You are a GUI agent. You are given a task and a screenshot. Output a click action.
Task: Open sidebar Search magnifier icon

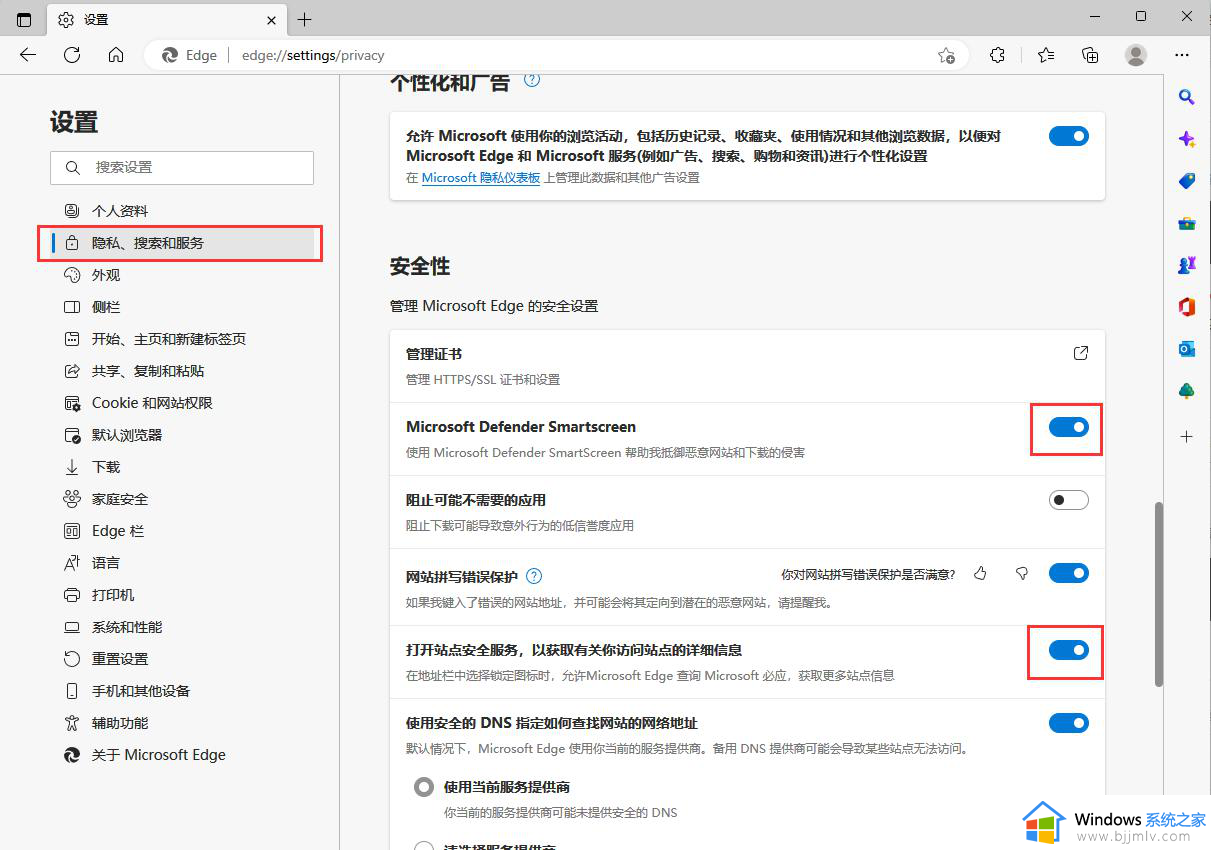1186,97
